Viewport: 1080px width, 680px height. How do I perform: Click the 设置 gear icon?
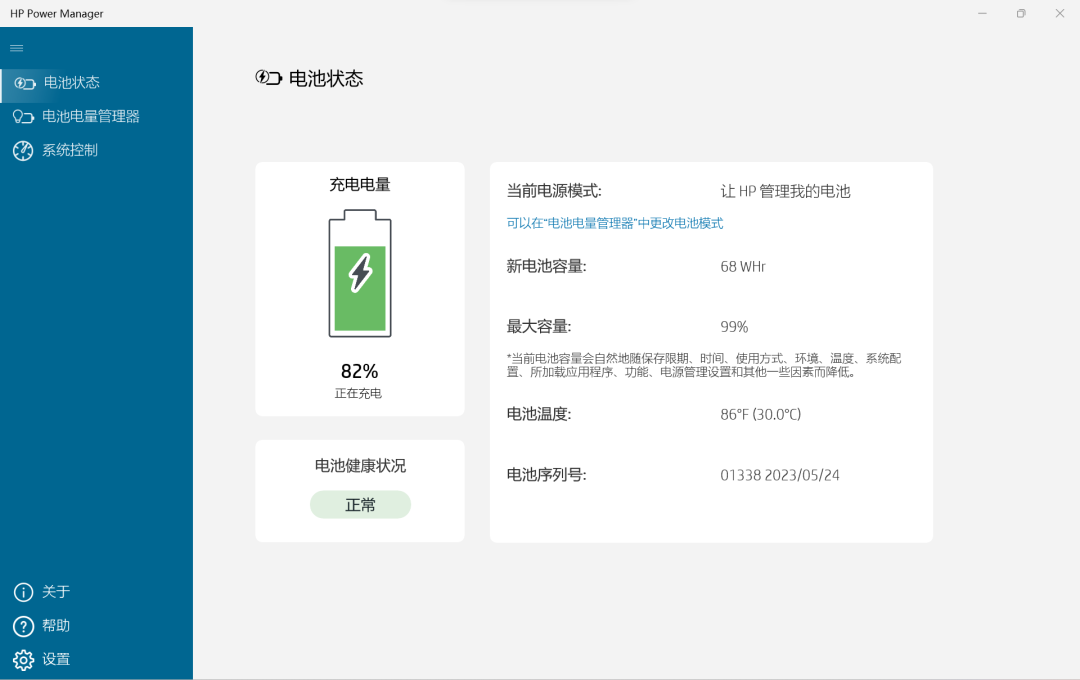tap(23, 659)
